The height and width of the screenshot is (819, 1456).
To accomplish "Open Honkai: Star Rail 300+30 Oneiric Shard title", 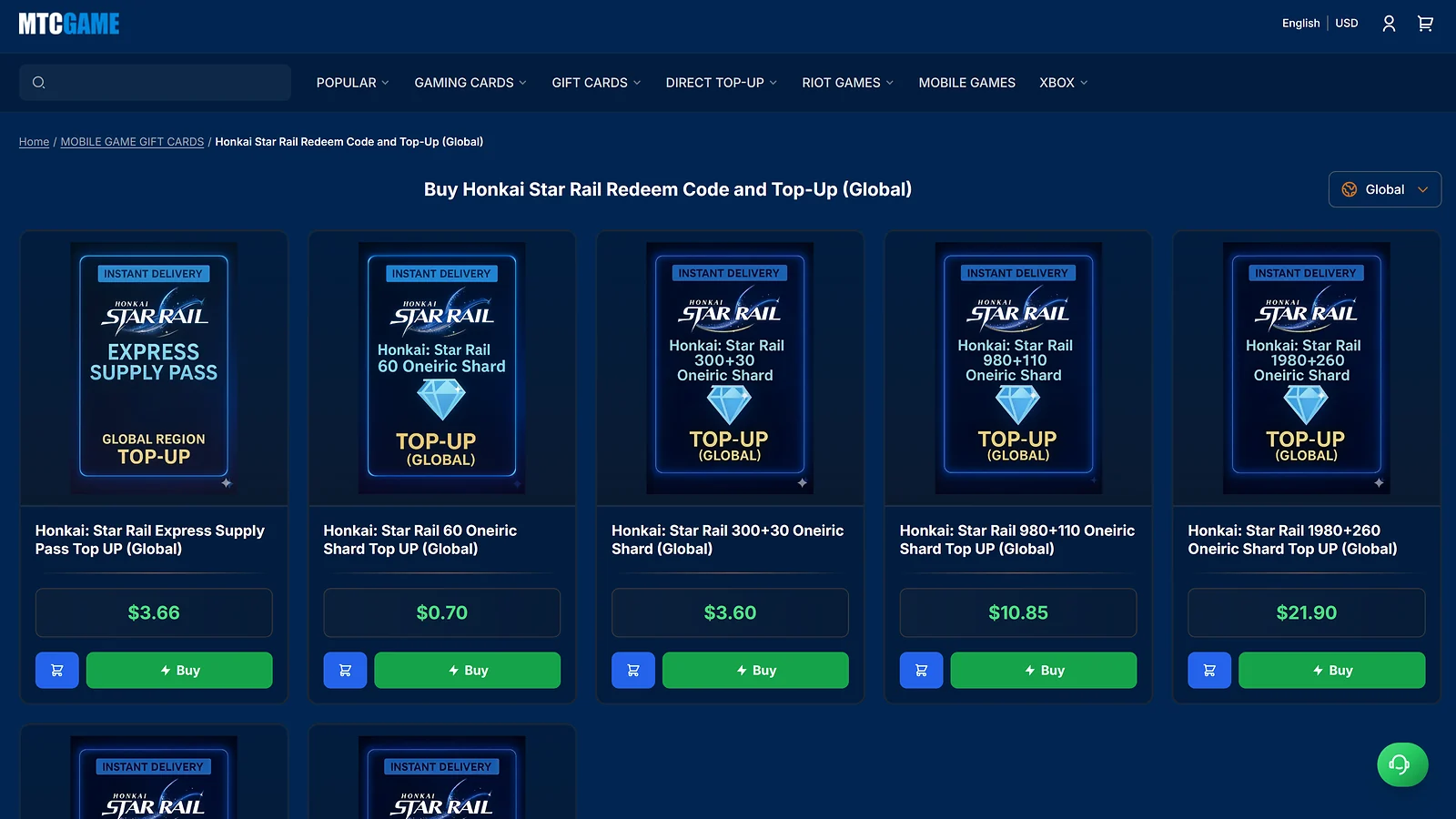I will [x=728, y=540].
